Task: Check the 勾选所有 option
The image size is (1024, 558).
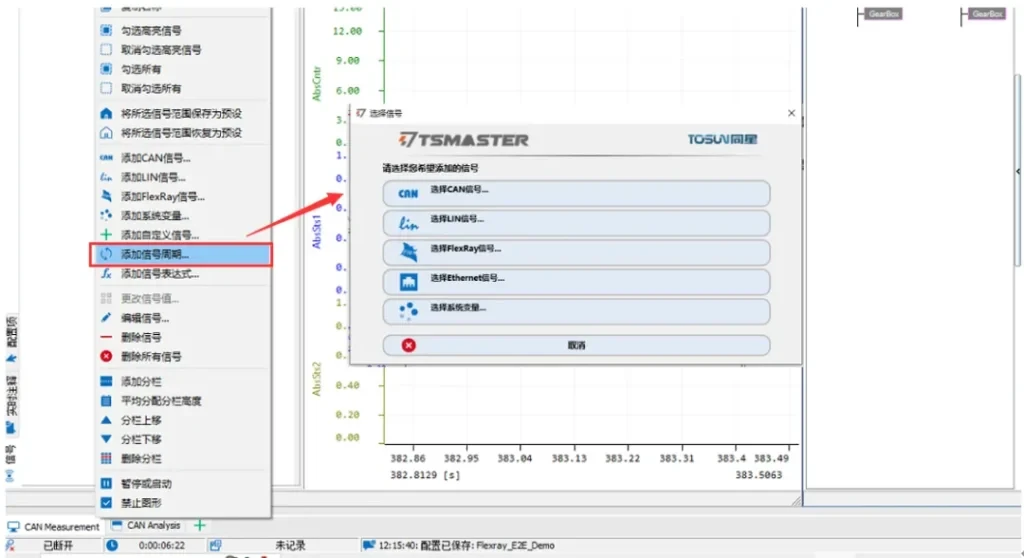Action: tap(107, 69)
